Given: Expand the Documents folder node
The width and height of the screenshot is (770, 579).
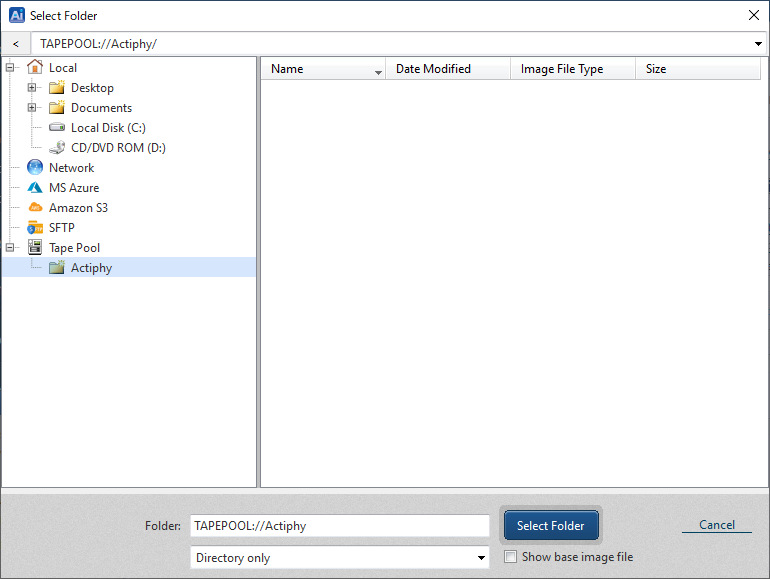Looking at the screenshot, I should pos(32,108).
